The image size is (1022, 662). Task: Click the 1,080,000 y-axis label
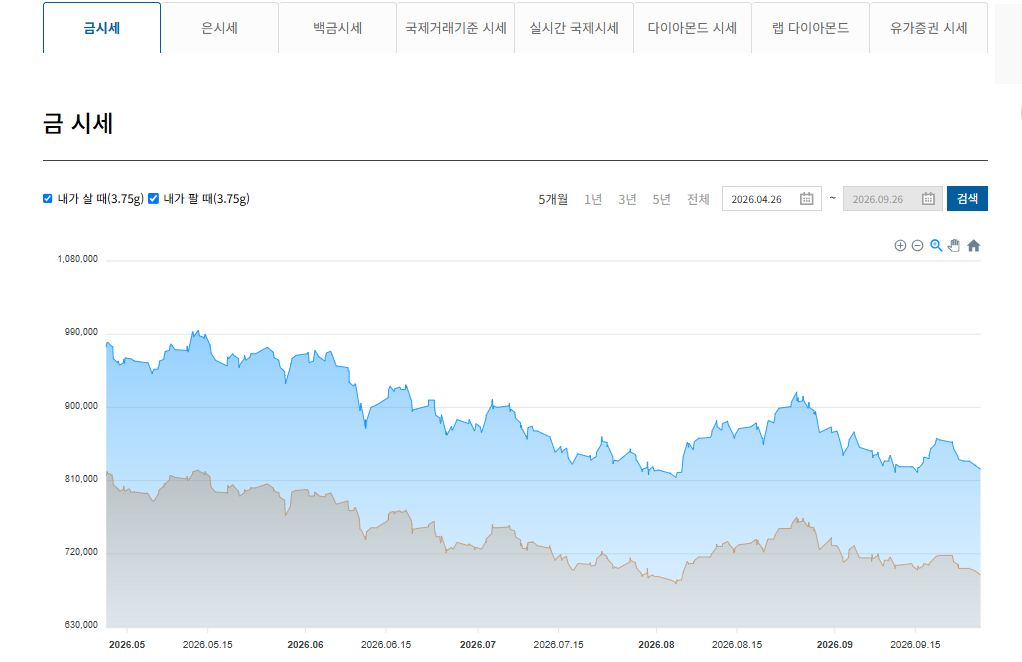coord(78,259)
